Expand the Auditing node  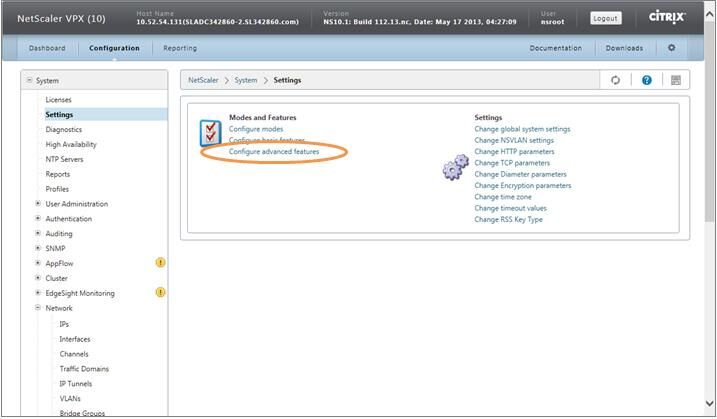pos(38,233)
